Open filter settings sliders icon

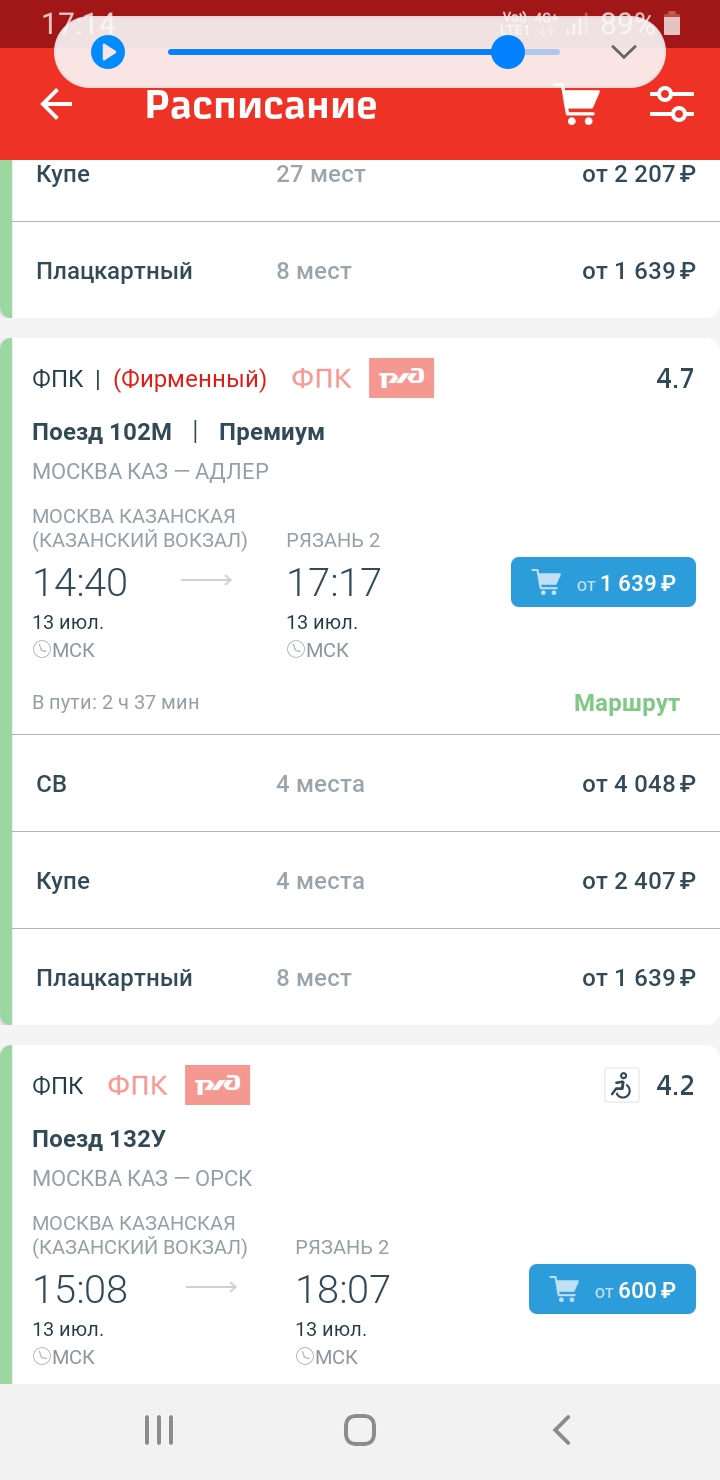671,105
